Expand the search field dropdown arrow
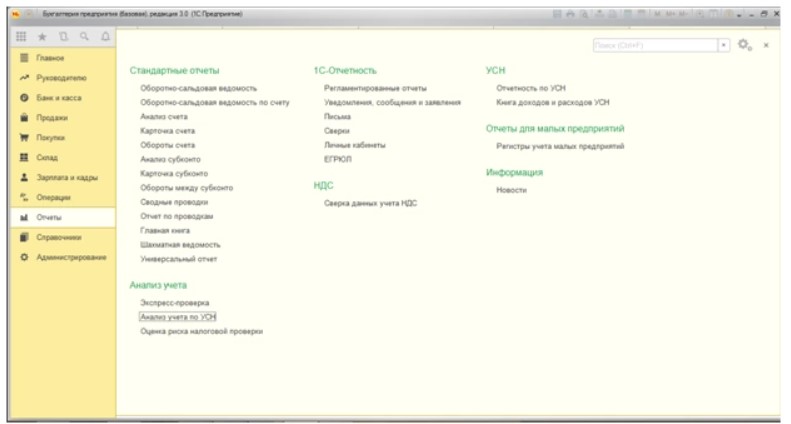Viewport: 791px width, 424px height. click(724, 45)
